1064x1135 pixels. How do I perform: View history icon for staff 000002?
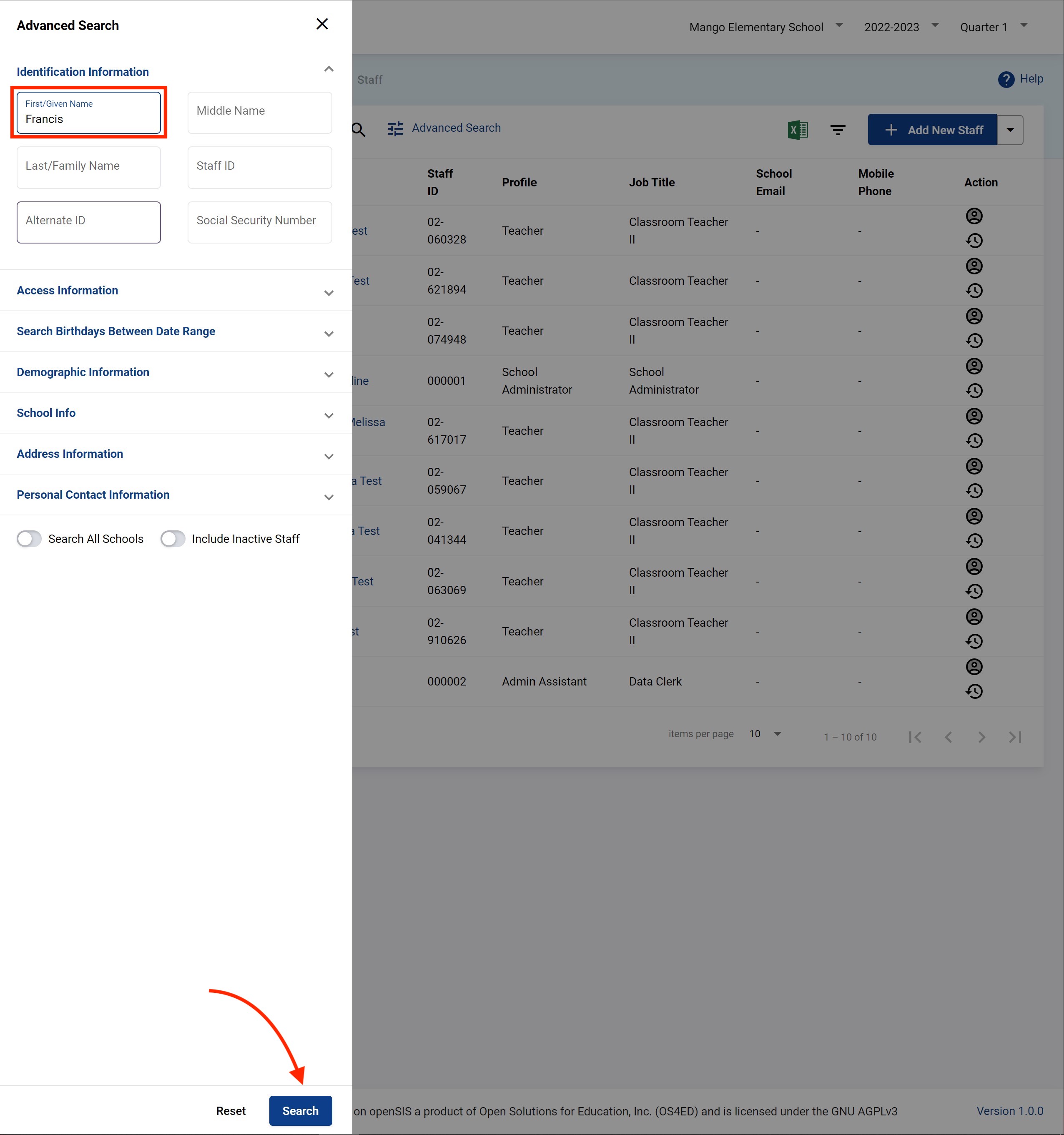(974, 691)
